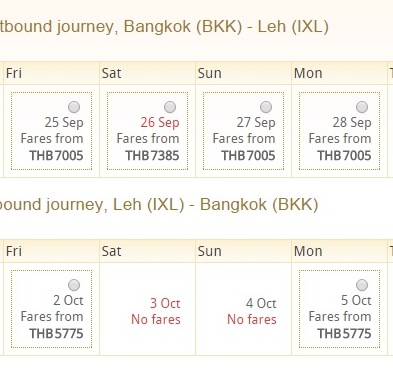Click the Sat header in outbound table
This screenshot has width=393, height=377.
(x=148, y=73)
